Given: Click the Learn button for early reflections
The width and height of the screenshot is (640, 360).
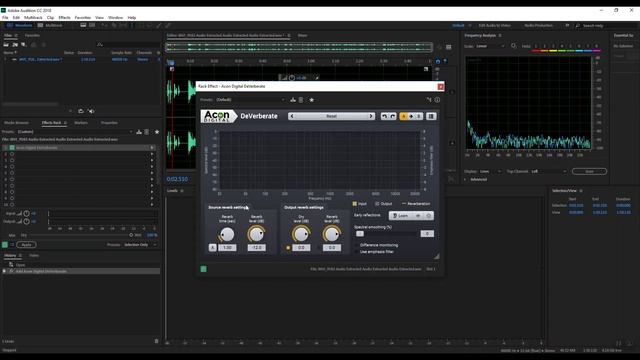Looking at the screenshot, I should (400, 216).
